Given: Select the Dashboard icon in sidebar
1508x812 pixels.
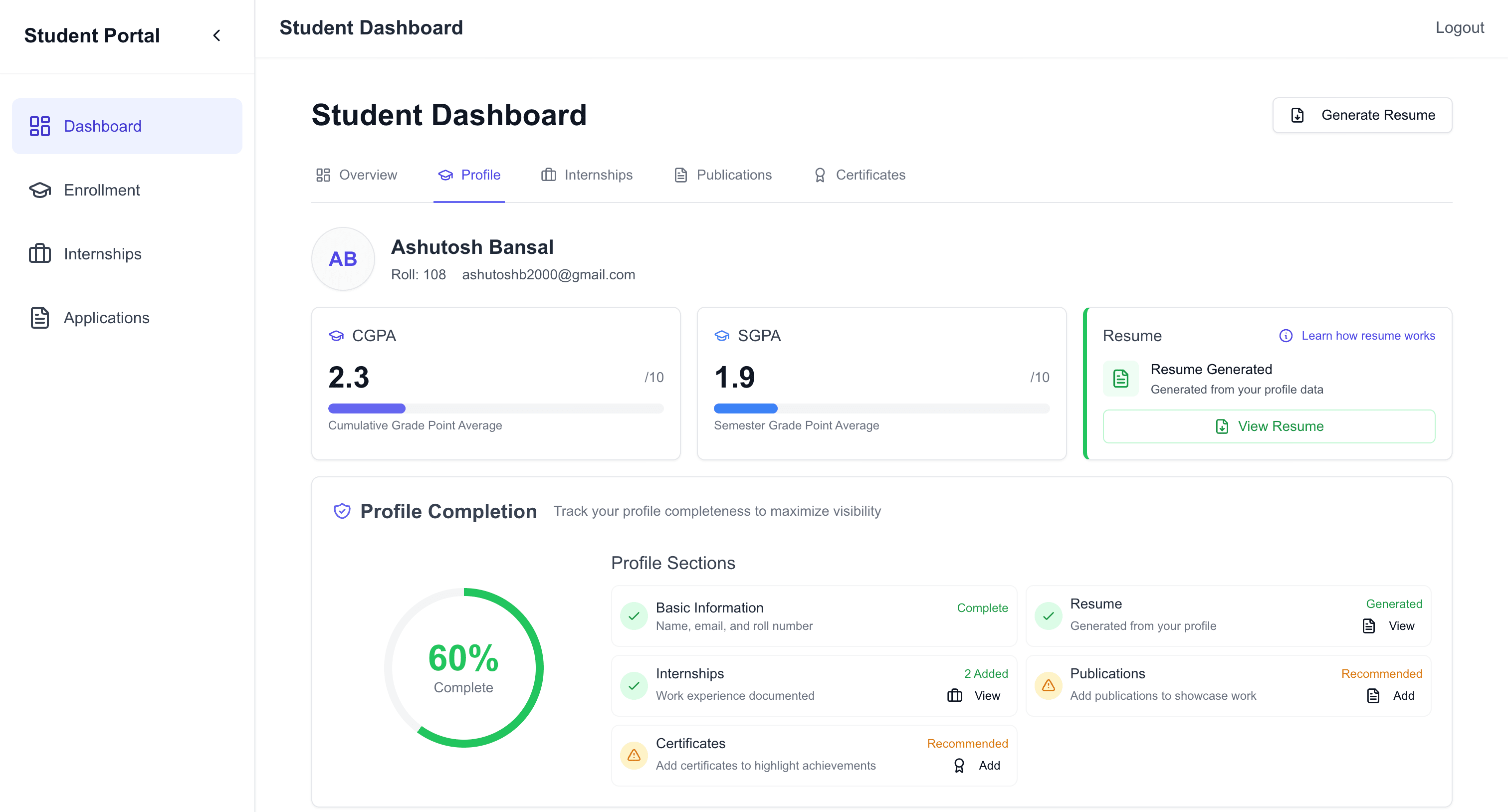Looking at the screenshot, I should click(39, 126).
